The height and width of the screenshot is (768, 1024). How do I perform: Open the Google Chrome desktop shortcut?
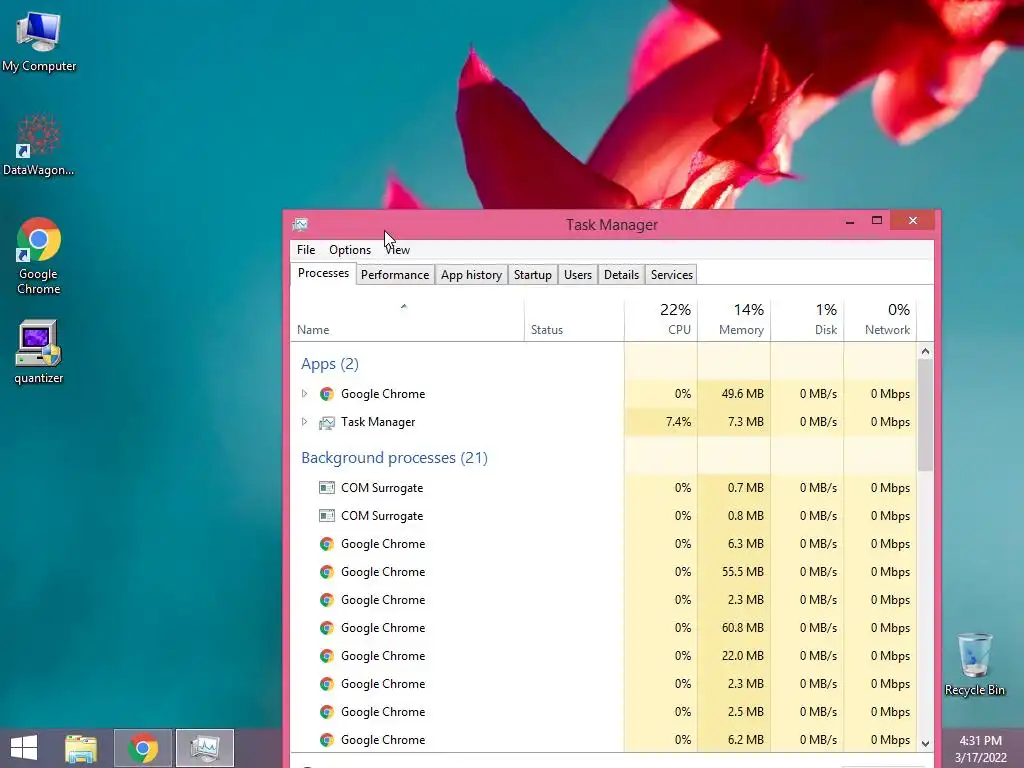point(39,256)
